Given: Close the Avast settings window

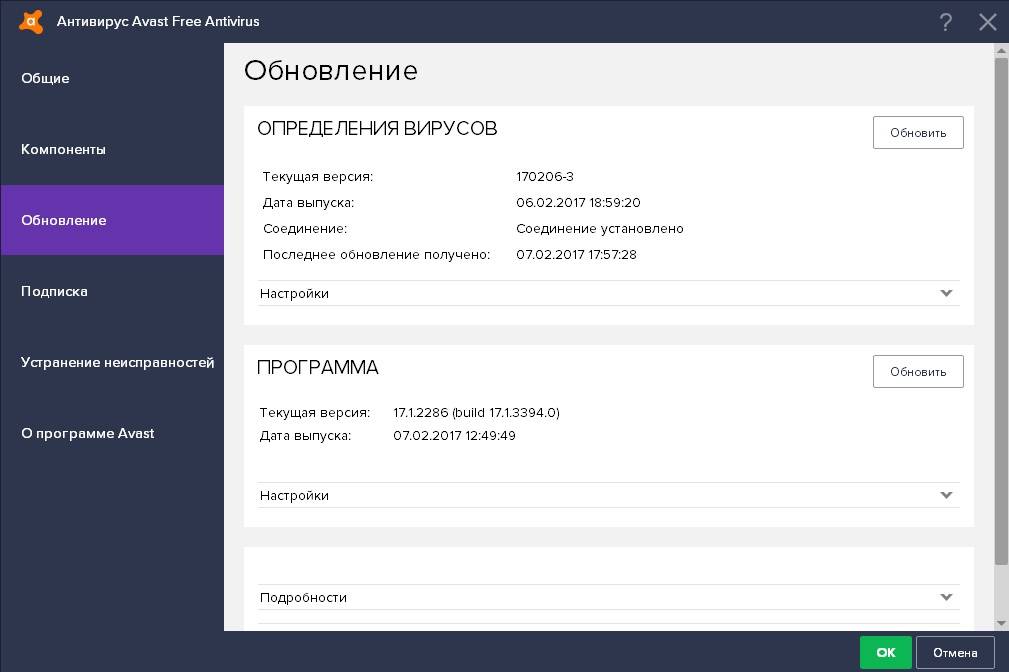Looking at the screenshot, I should click(987, 22).
